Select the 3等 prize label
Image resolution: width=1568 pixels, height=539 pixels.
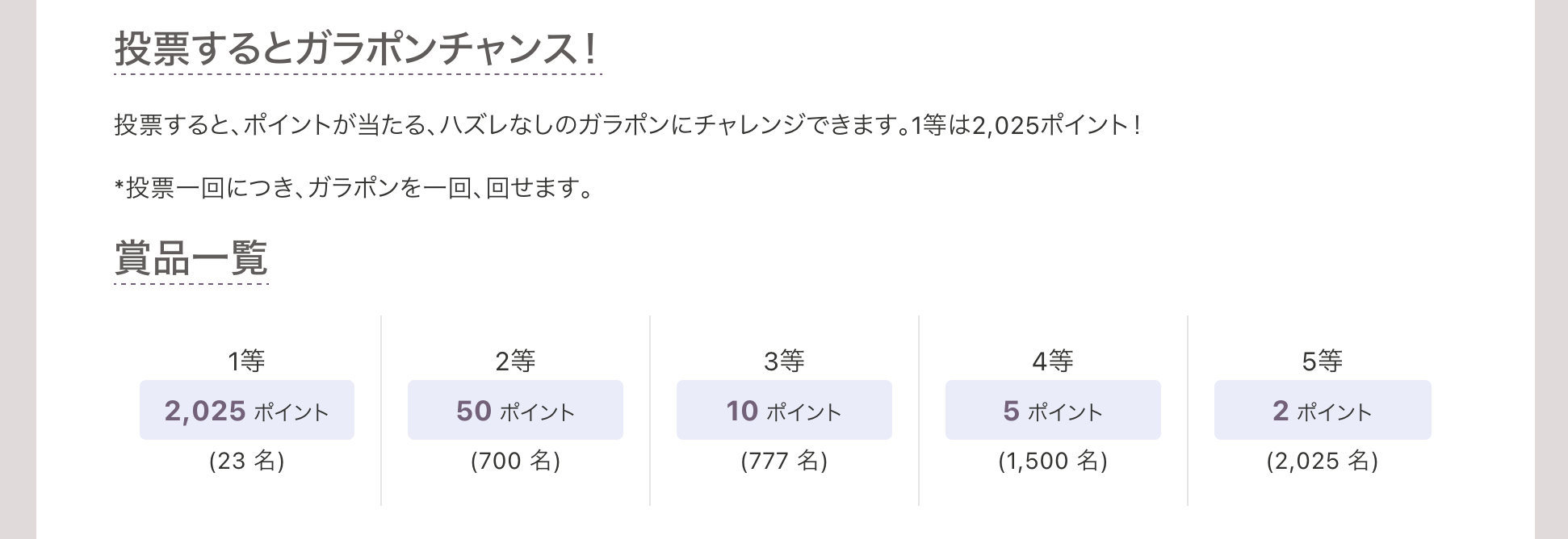pos(784,361)
